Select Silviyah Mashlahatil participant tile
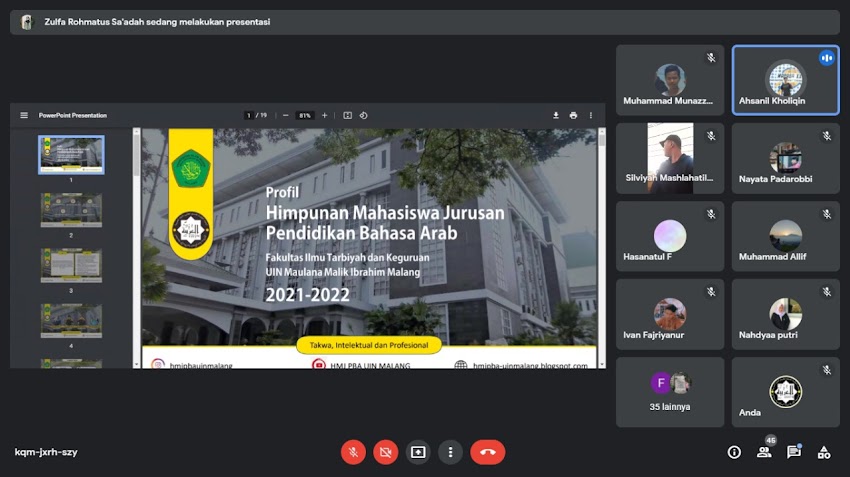This screenshot has height=477, width=850. (x=670, y=158)
